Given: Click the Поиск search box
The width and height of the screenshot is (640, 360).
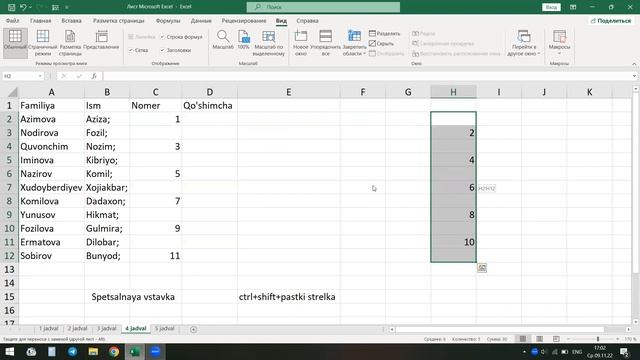Looking at the screenshot, I should coord(323,7).
